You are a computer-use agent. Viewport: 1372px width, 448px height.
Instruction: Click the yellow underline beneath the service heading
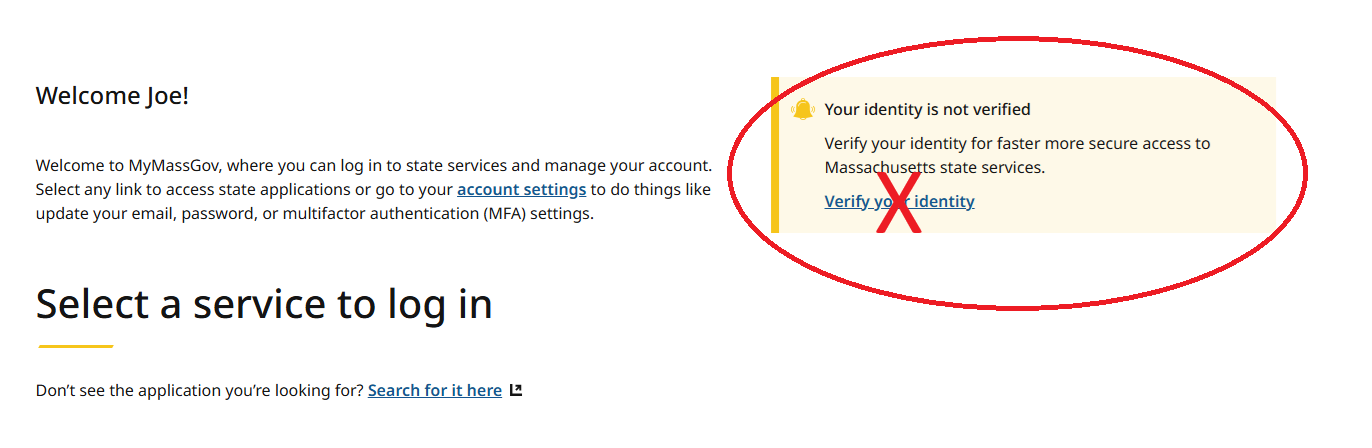(76, 346)
